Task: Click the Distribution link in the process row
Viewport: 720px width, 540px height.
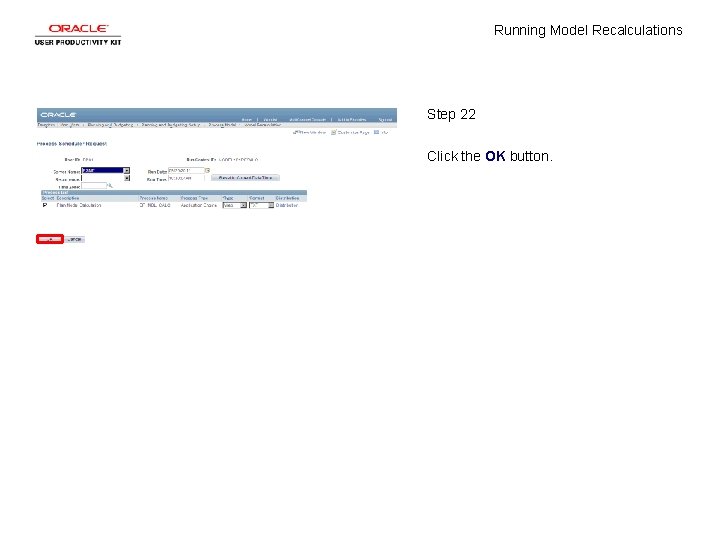Action: [287, 205]
